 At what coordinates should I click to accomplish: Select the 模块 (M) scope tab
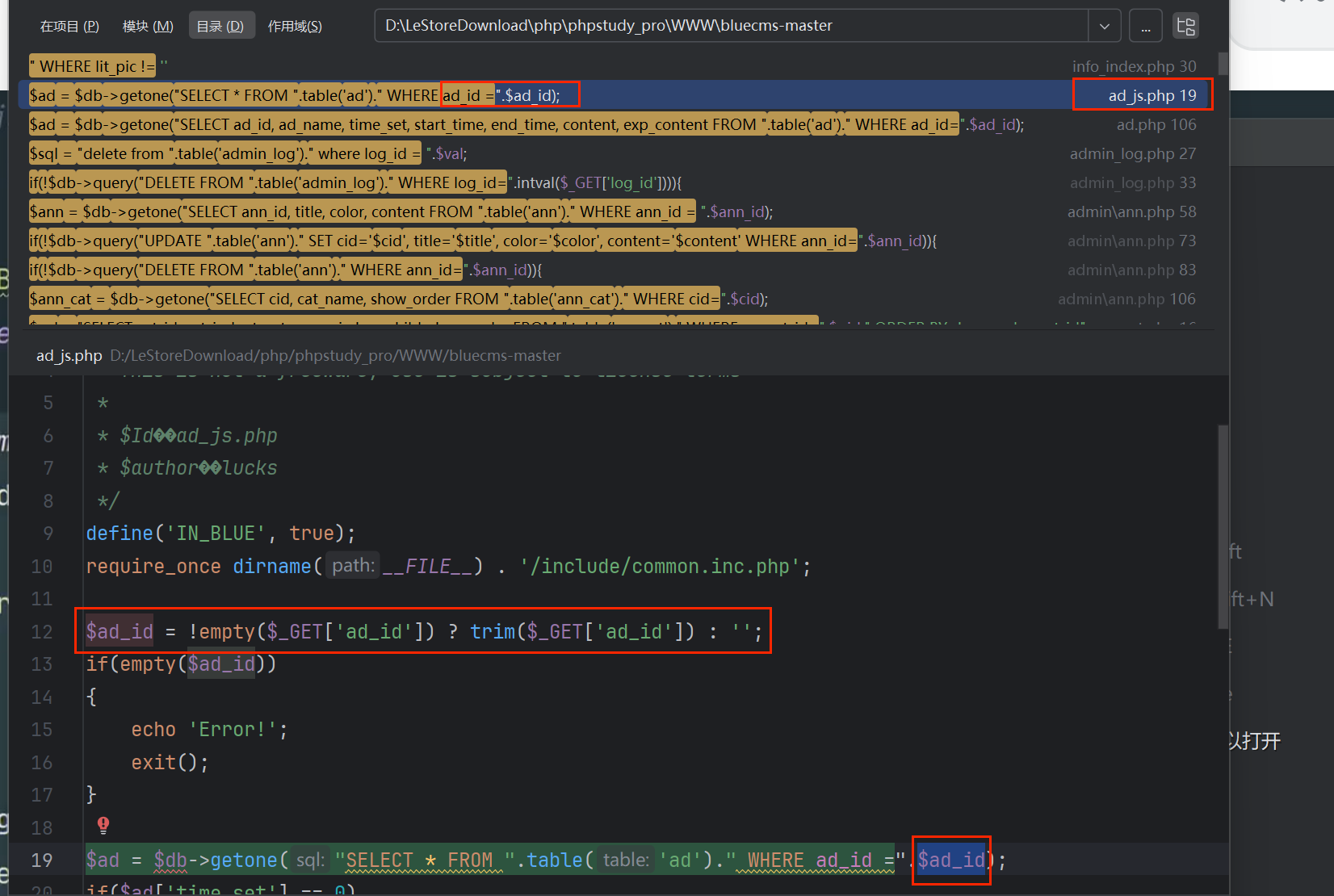pyautogui.click(x=148, y=26)
